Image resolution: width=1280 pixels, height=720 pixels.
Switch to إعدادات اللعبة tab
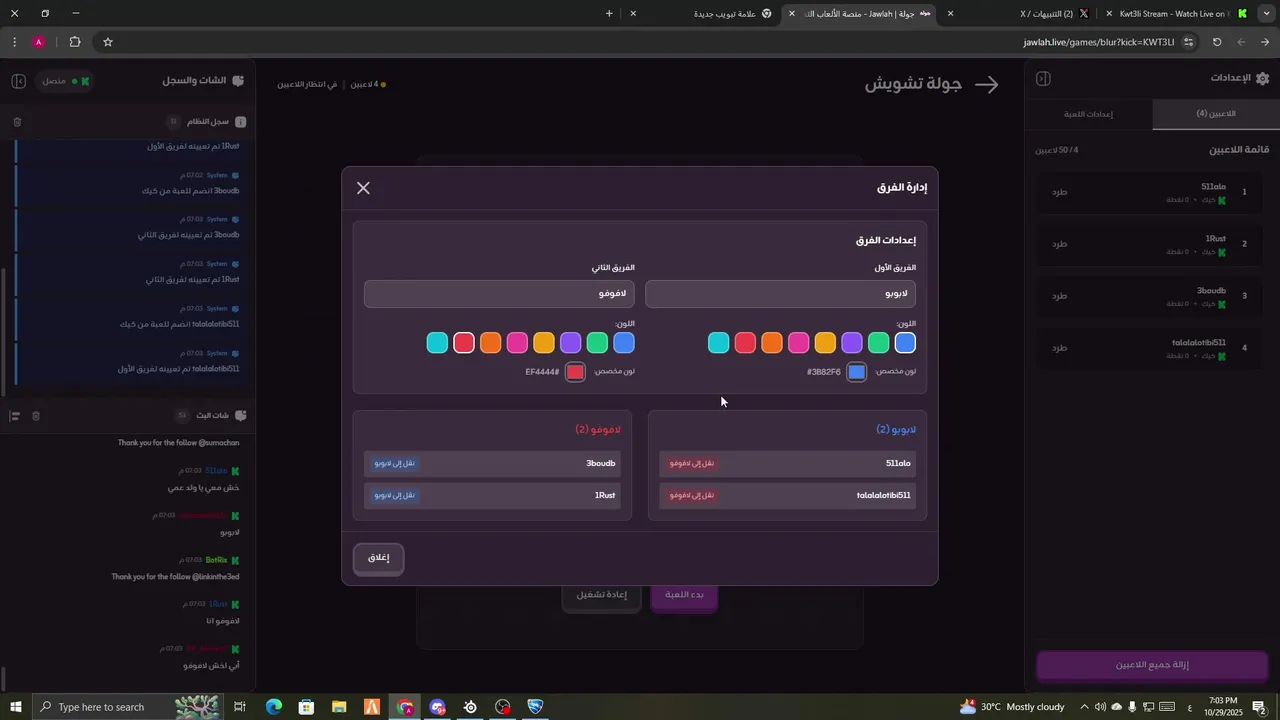click(x=1089, y=114)
